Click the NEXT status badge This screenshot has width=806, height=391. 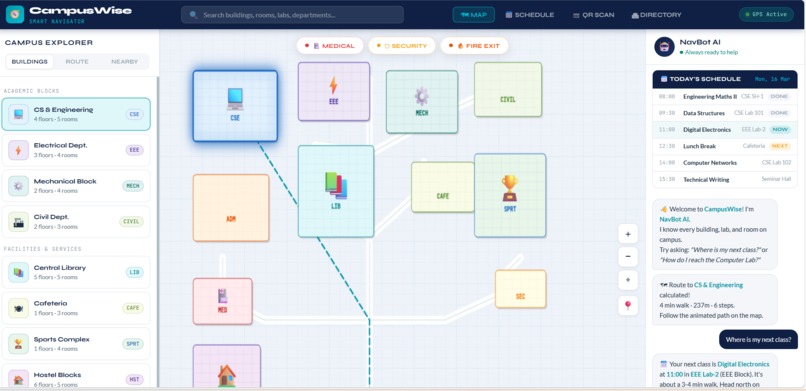(x=780, y=146)
